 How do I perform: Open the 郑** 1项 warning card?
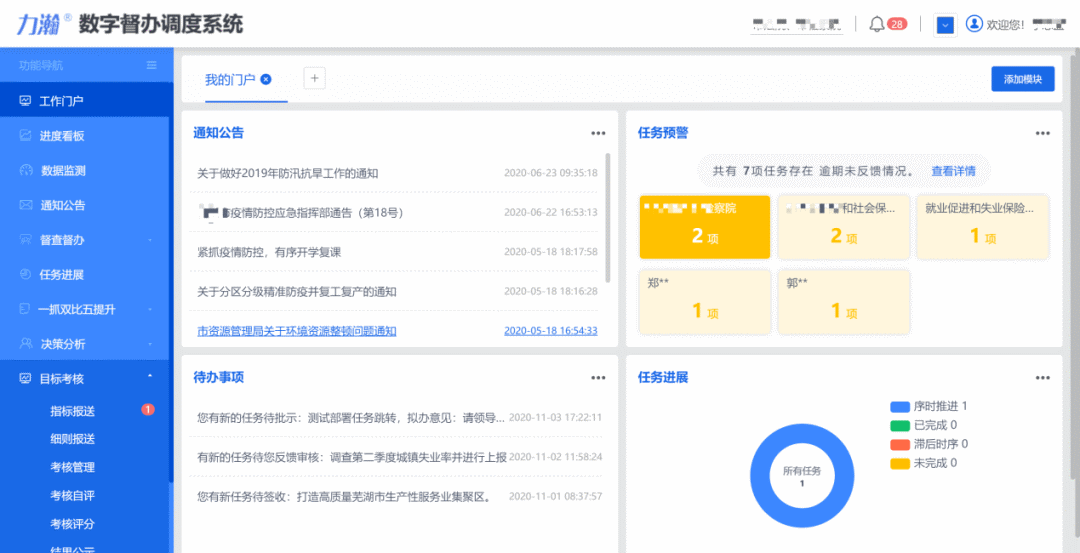(x=705, y=302)
